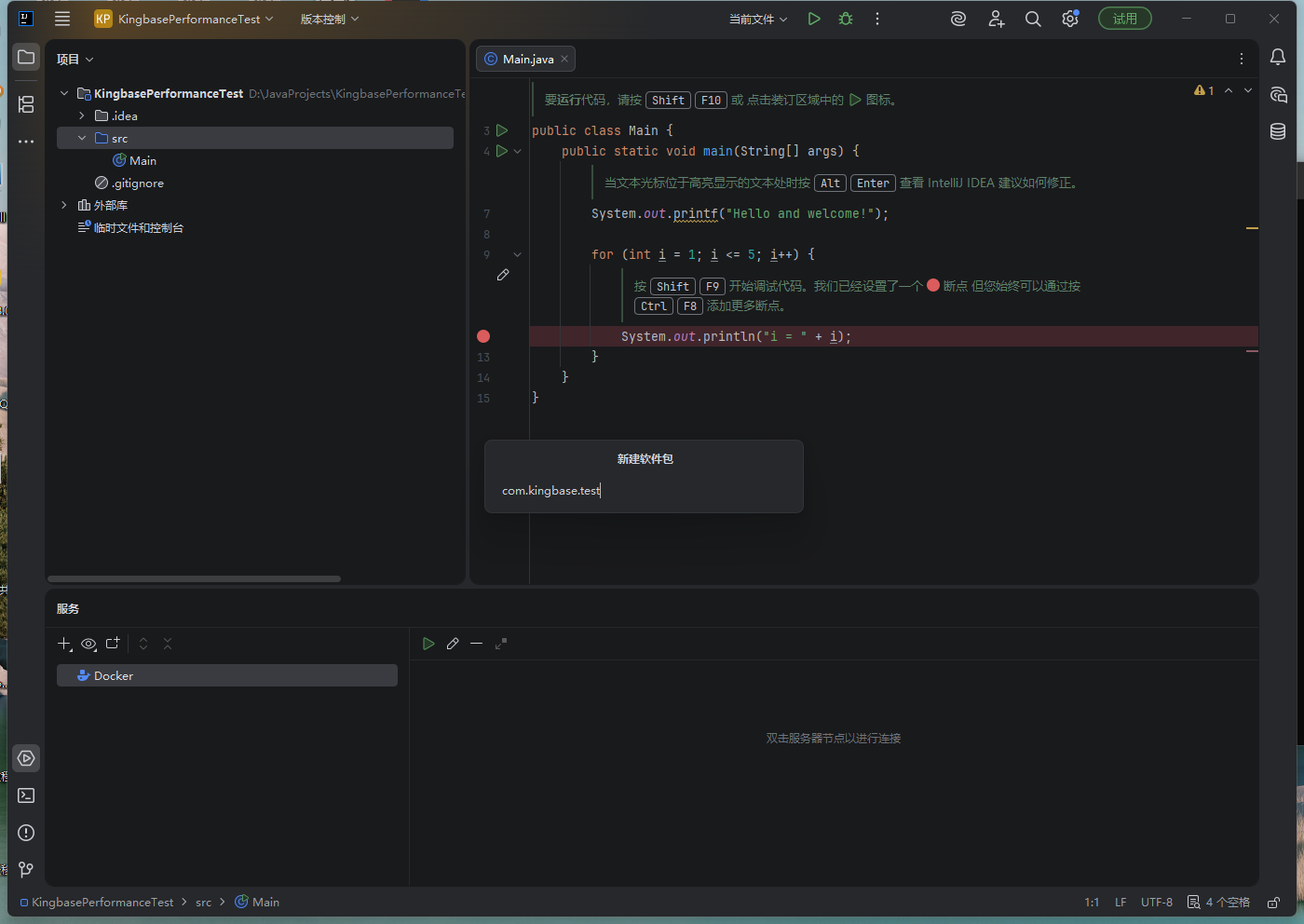Open the 当前文件 run configuration dropdown

(x=757, y=19)
